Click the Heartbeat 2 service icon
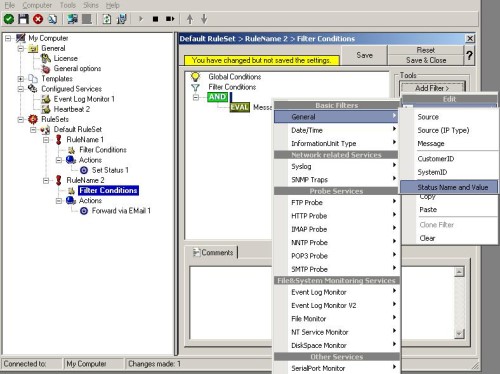This screenshot has width=500, height=374. [46, 109]
